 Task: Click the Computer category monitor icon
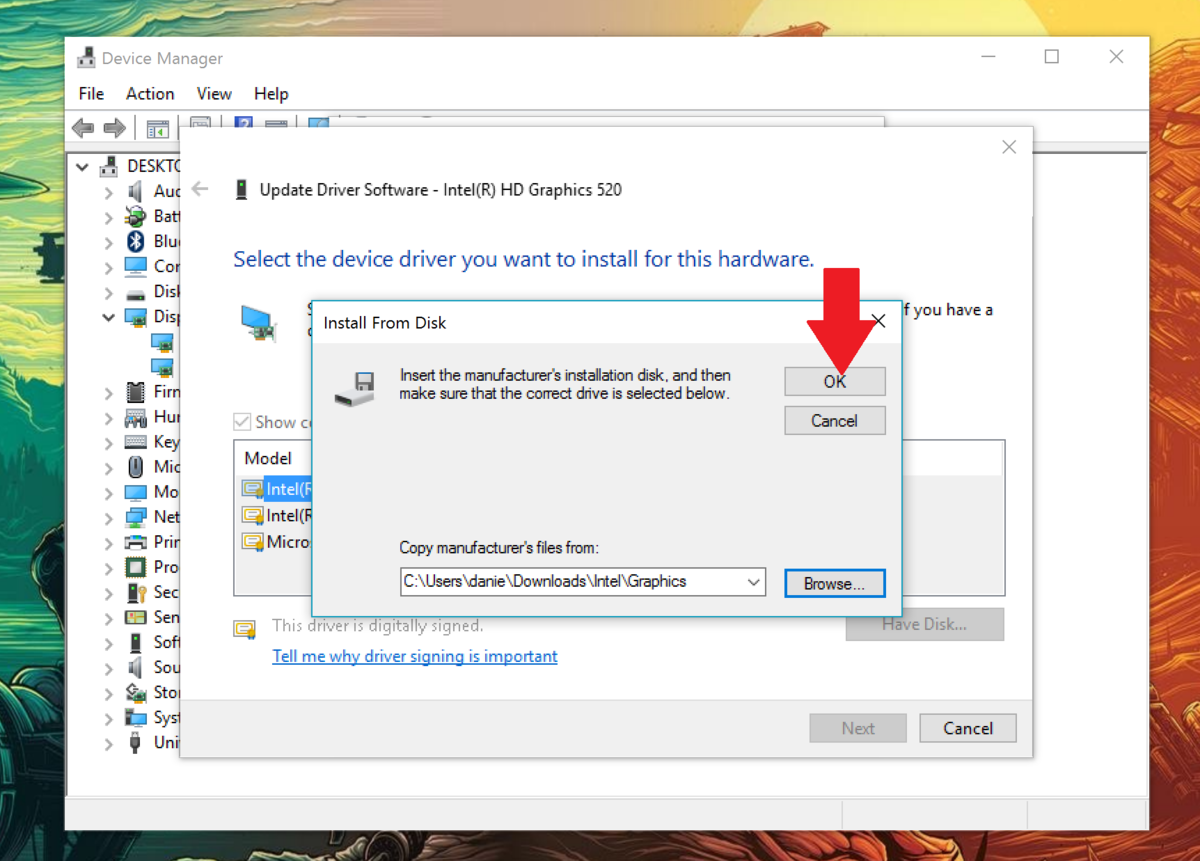tap(136, 266)
